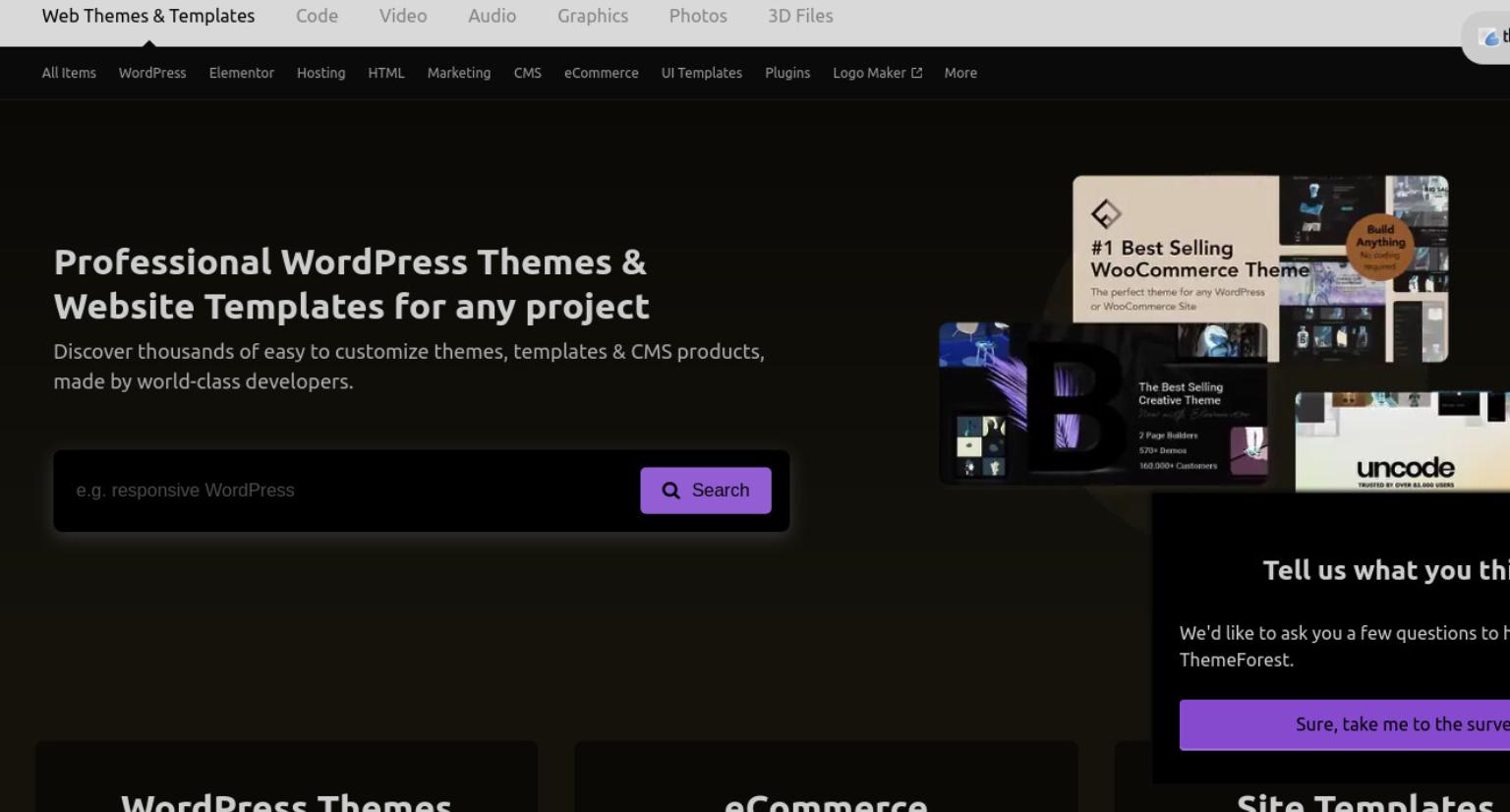Viewport: 1510px width, 812px height.
Task: Switch to the Code category
Action: [317, 16]
